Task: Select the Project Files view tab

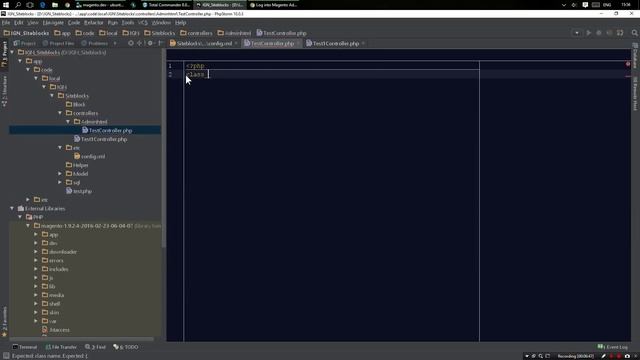Action: (59, 43)
